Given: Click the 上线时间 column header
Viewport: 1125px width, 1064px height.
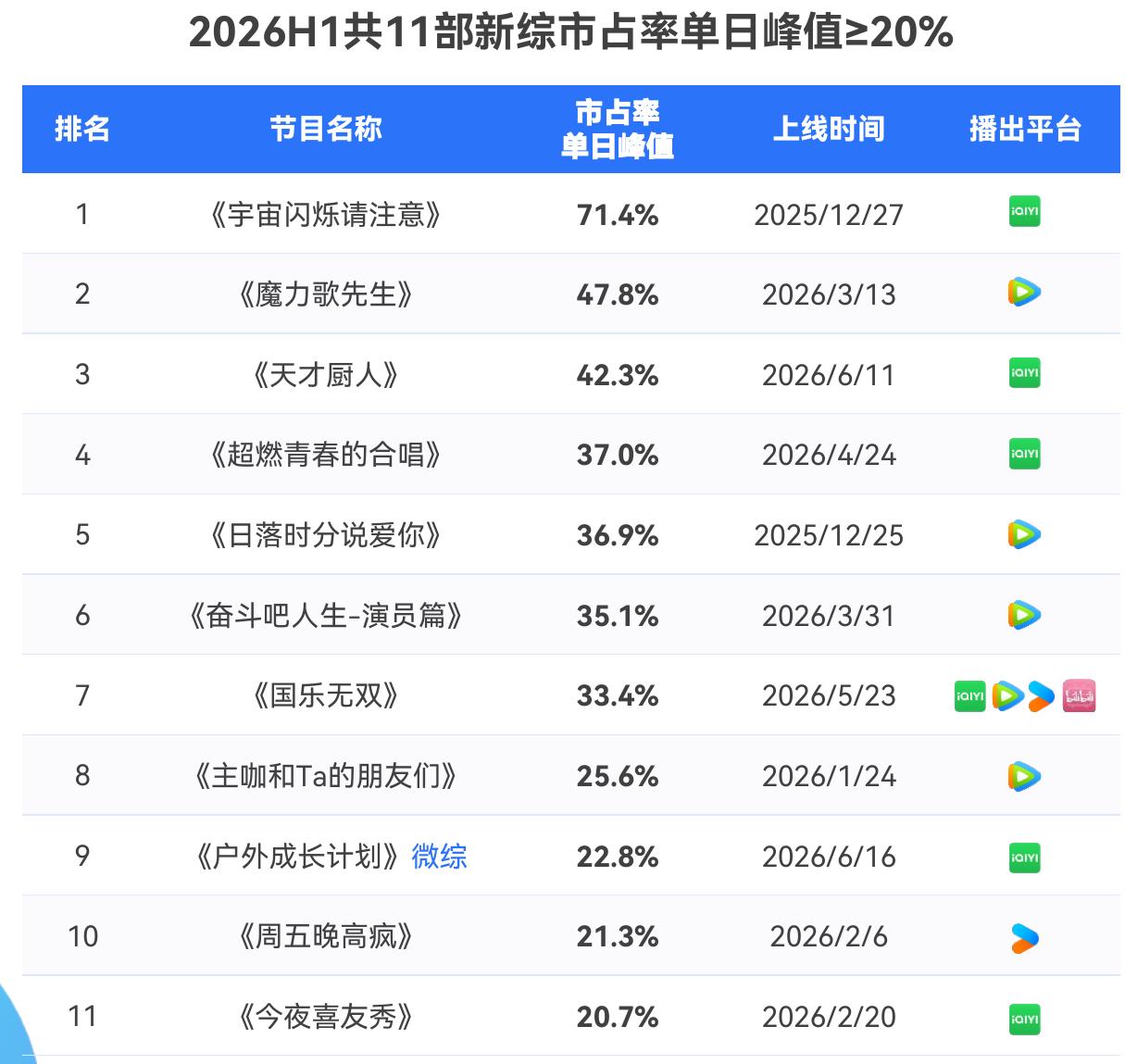Looking at the screenshot, I should [x=829, y=129].
